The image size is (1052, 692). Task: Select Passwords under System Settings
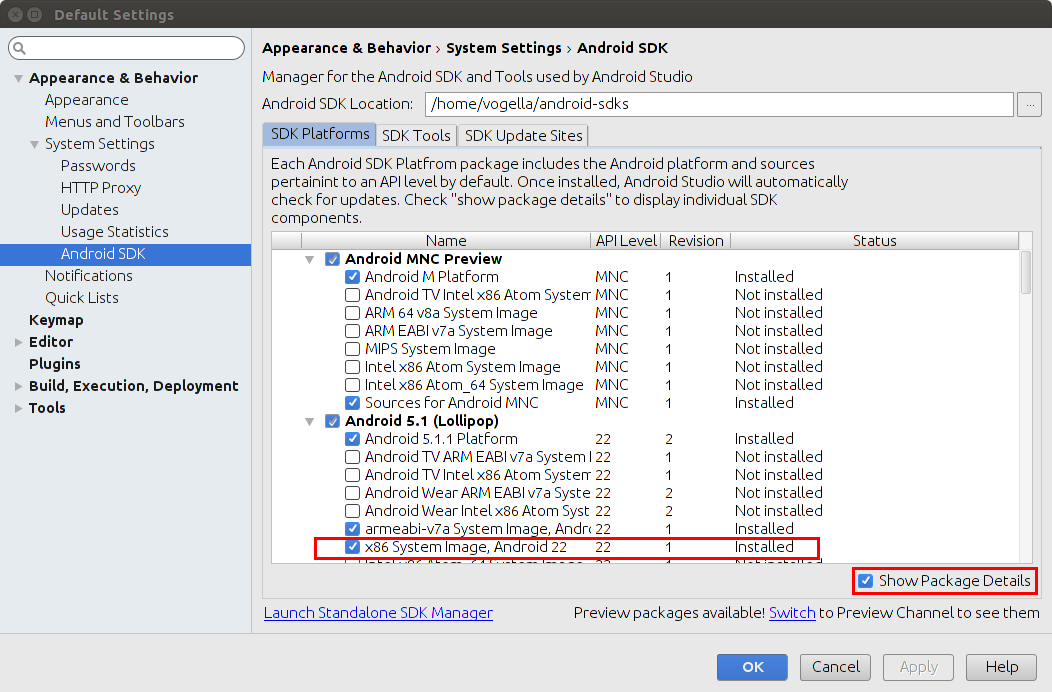(98, 166)
